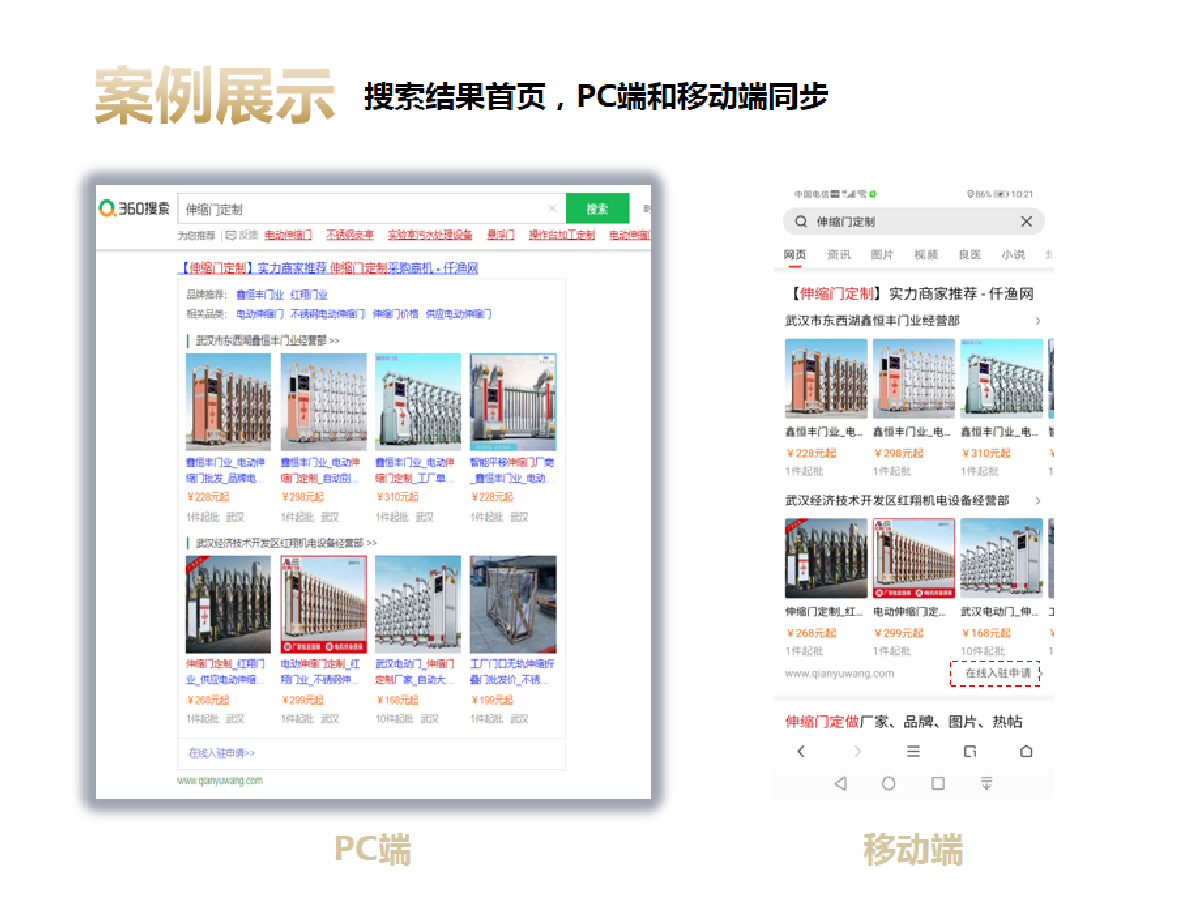Clear PC search box with the X icon
The width and height of the screenshot is (1200, 910).
pyautogui.click(x=552, y=209)
